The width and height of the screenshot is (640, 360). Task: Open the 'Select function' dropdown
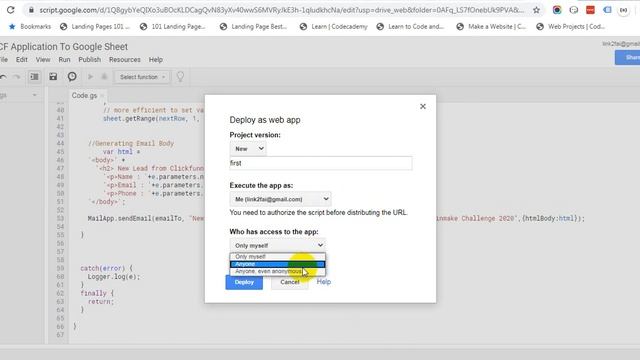point(142,77)
